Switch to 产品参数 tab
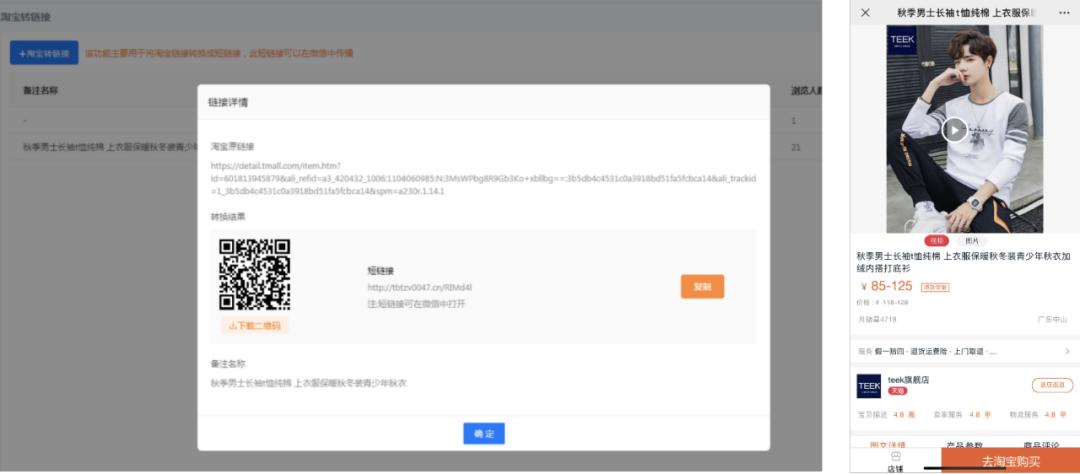 [964, 445]
